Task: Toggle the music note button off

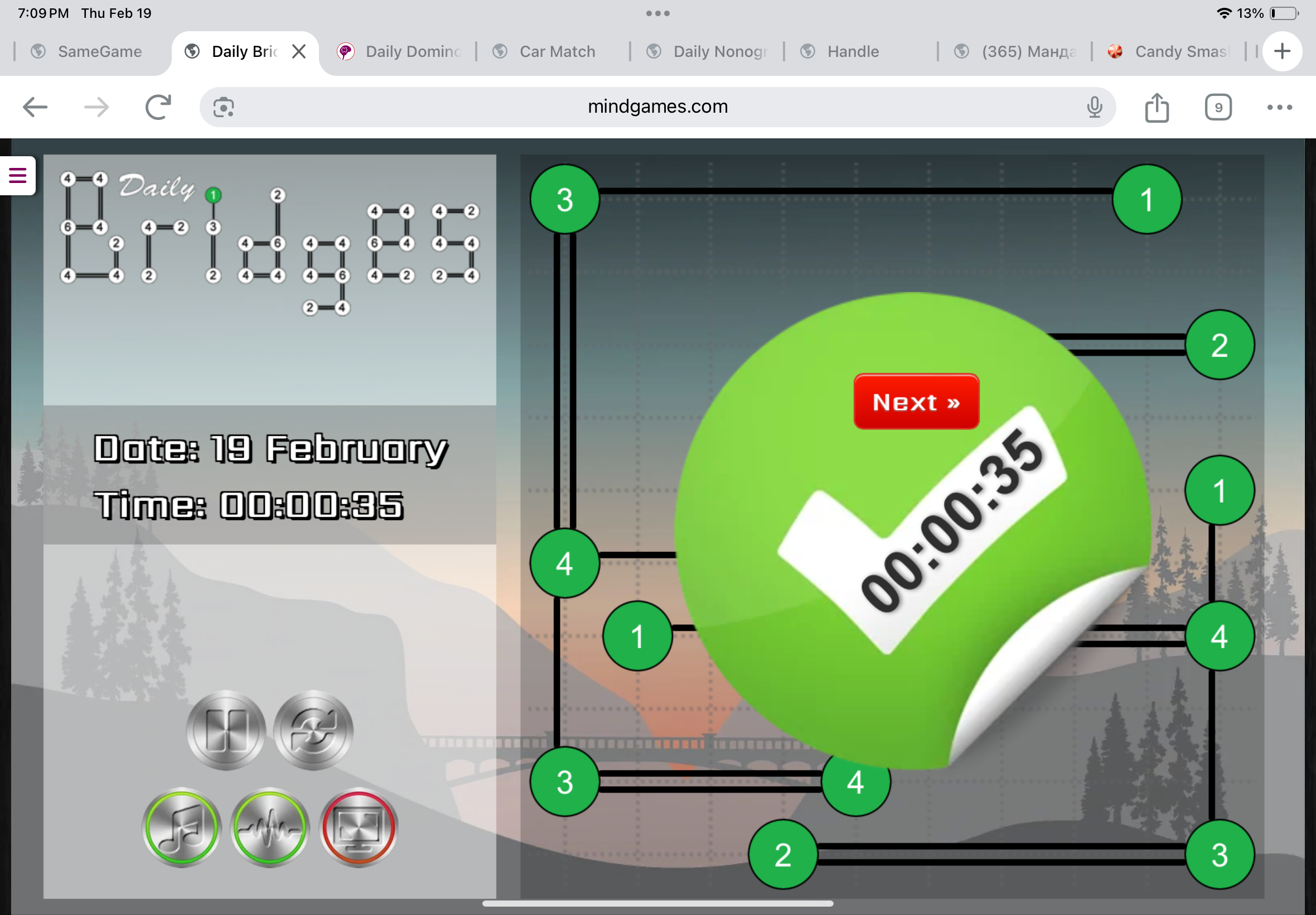Action: coord(181,827)
